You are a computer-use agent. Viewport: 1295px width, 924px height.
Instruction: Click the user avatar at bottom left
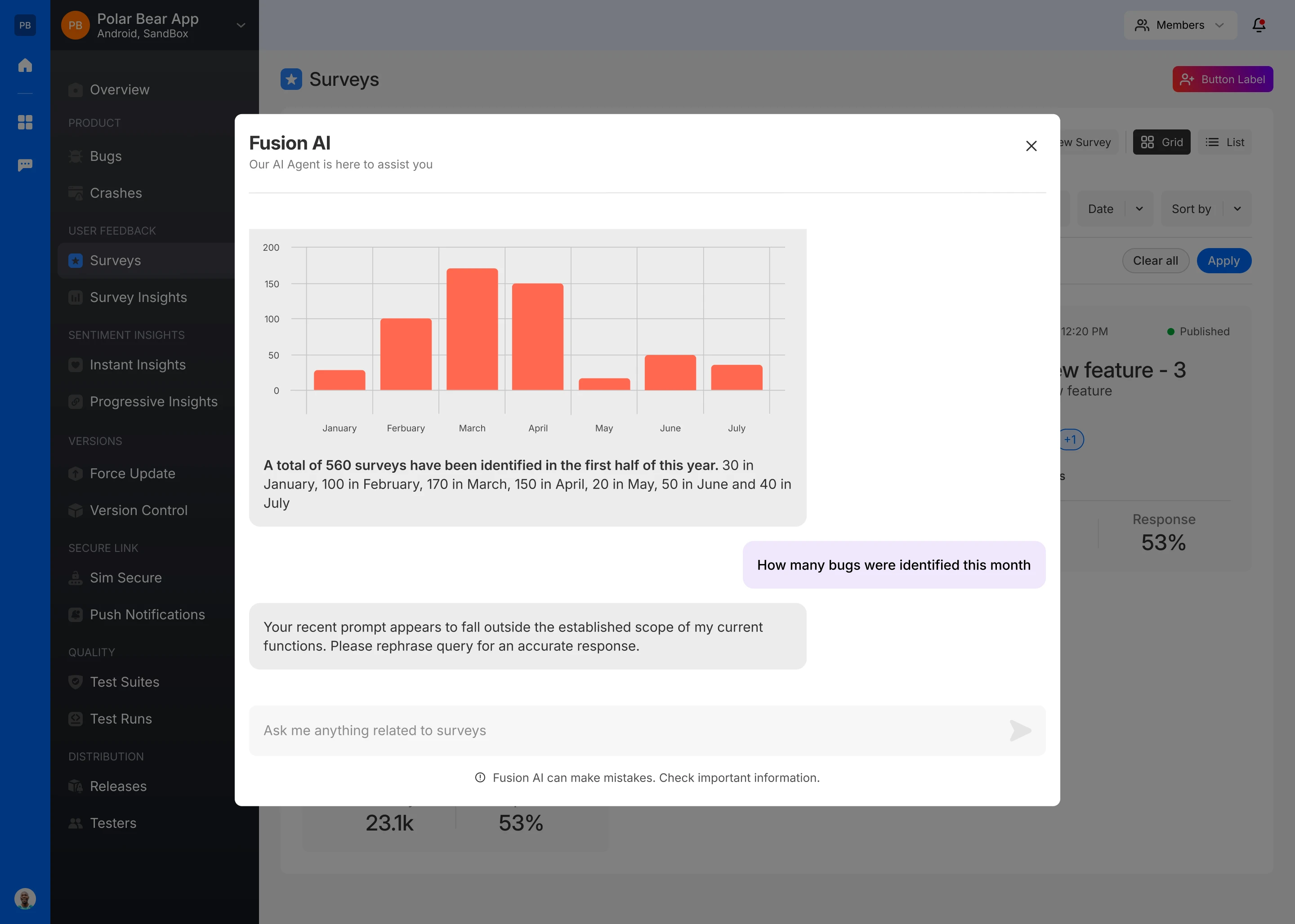tap(25, 898)
